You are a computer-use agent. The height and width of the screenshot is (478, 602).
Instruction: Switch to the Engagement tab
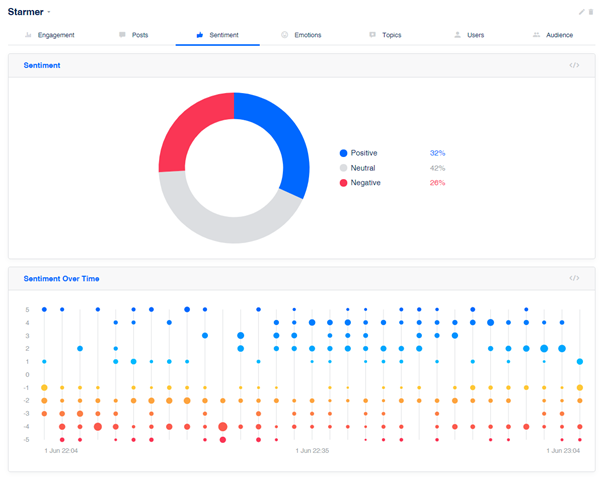50,35
